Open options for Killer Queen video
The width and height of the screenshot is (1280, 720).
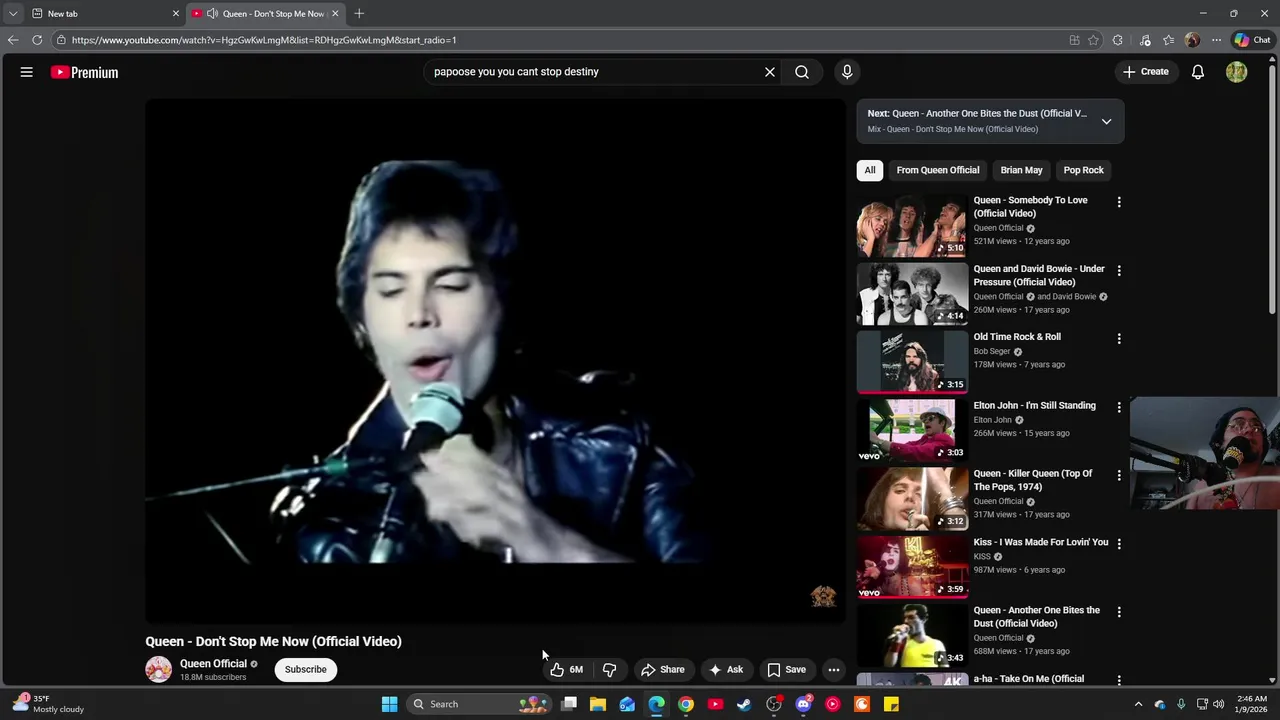tap(1119, 476)
